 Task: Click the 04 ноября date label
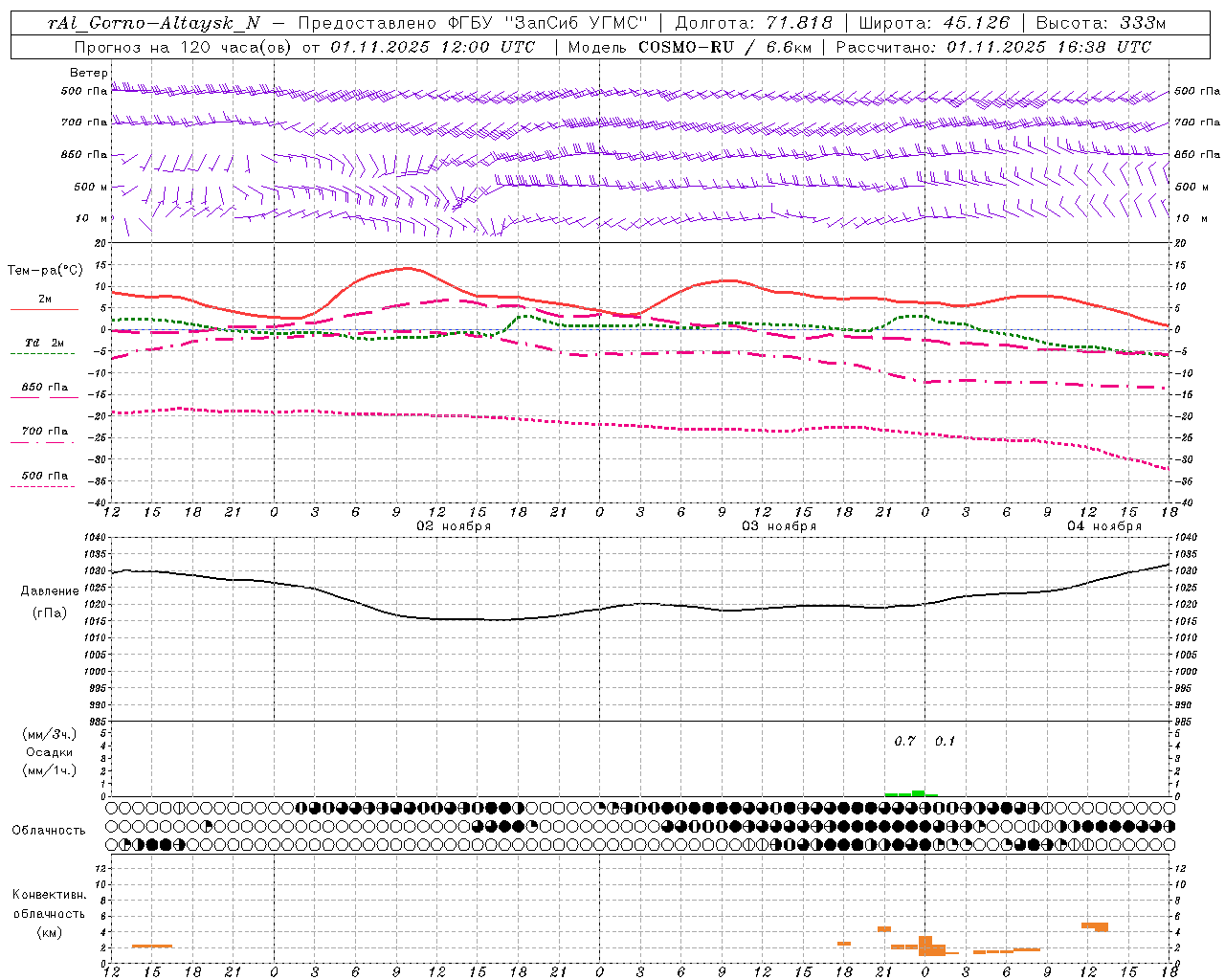1104,525
